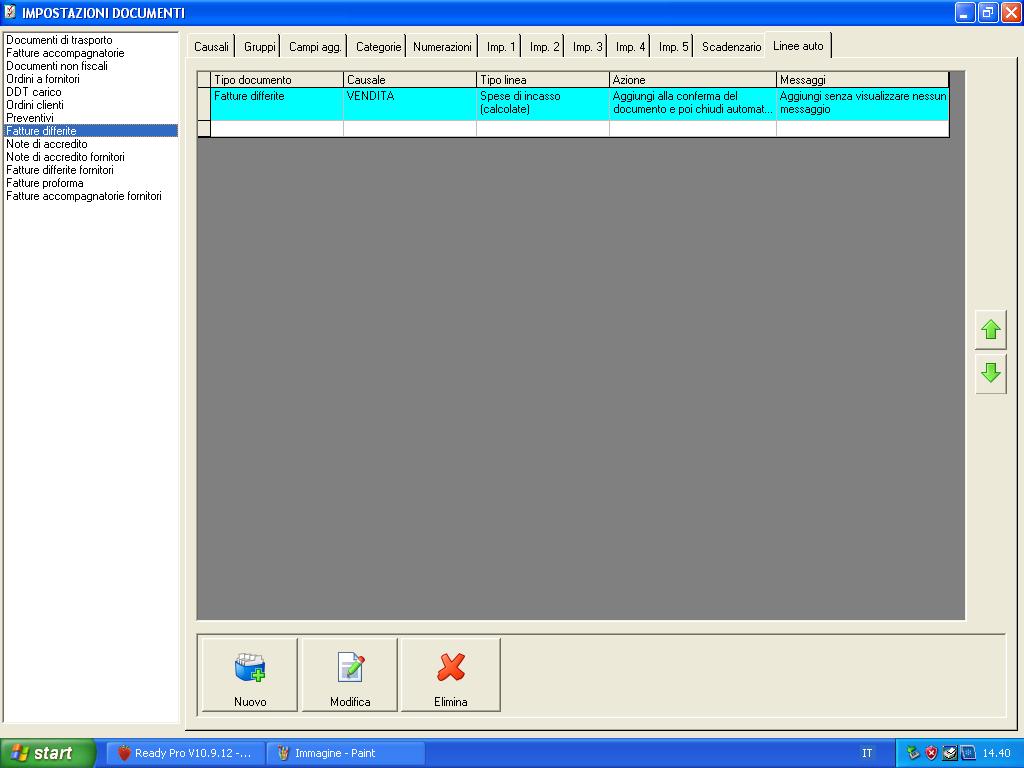Click the Messaggi column header
The width and height of the screenshot is (1024, 768).
tap(863, 80)
